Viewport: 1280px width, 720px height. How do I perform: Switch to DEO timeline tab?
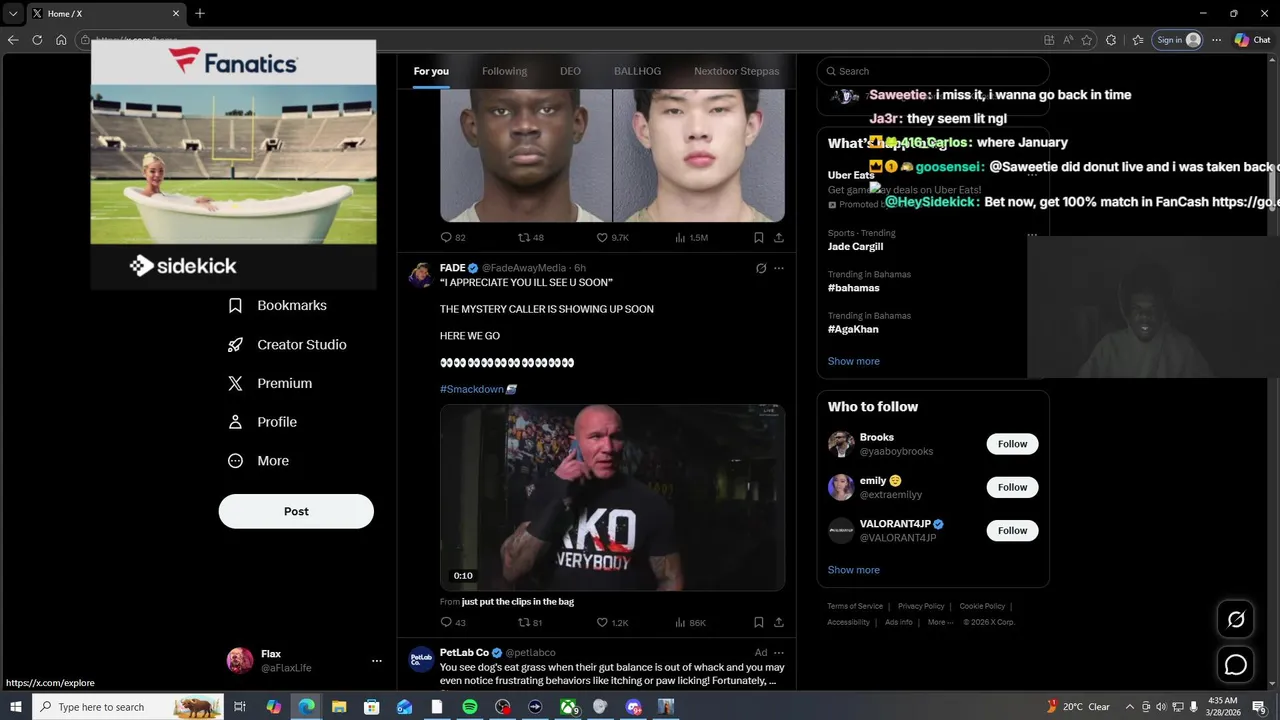click(570, 71)
